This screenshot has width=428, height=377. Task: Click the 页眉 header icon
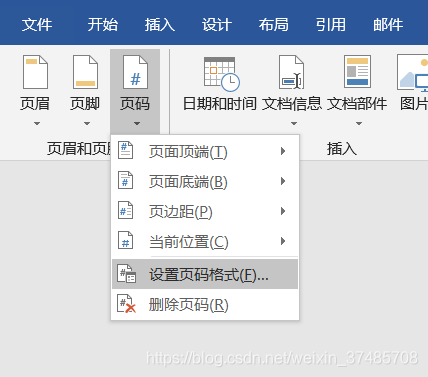[x=35, y=72]
